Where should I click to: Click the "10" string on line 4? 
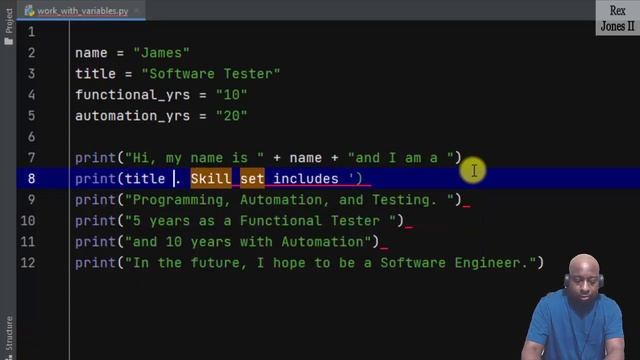coord(231,95)
